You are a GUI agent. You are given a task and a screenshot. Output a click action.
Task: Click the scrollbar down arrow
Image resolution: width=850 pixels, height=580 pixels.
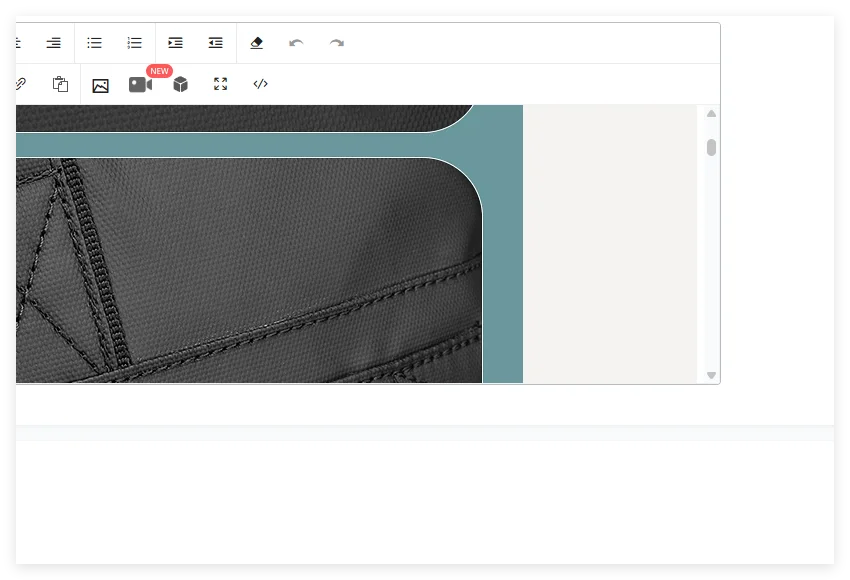coord(711,375)
